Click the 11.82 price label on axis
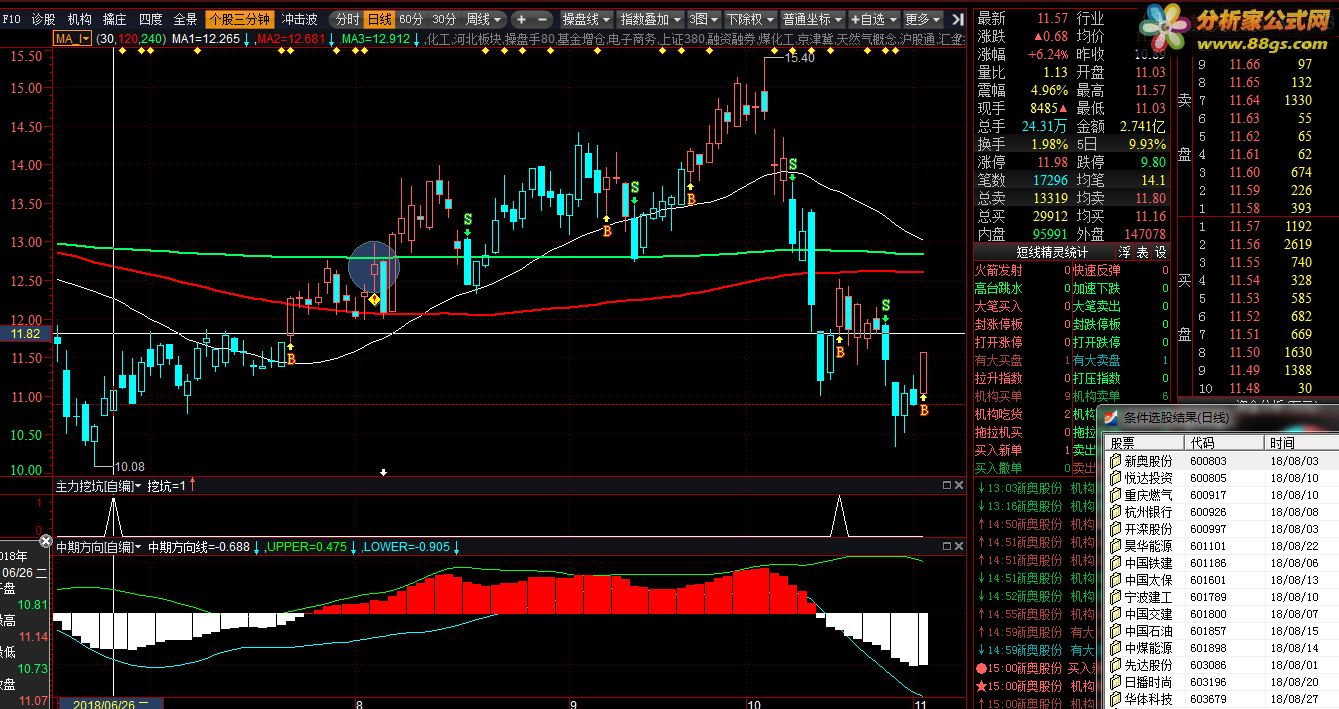This screenshot has width=1339, height=709. pos(26,333)
